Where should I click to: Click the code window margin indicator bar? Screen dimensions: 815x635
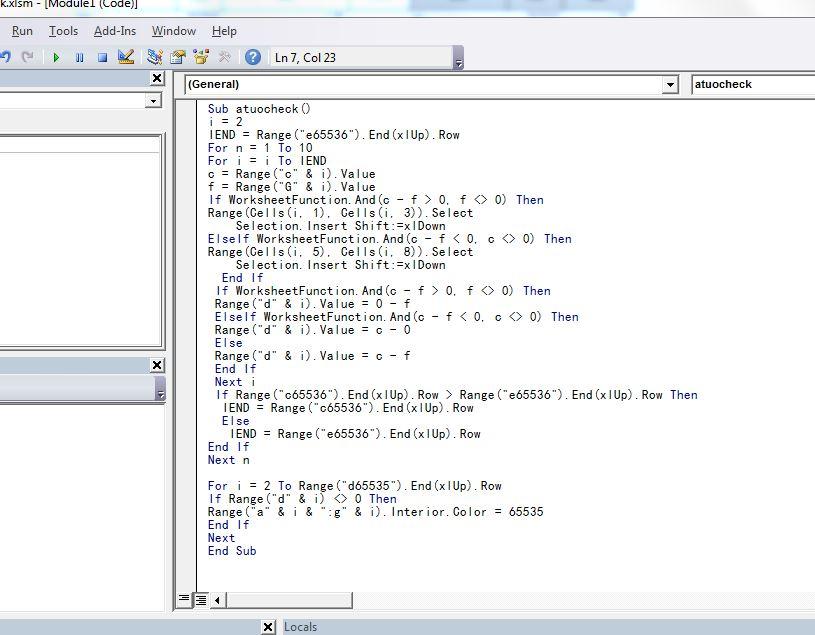click(x=186, y=346)
